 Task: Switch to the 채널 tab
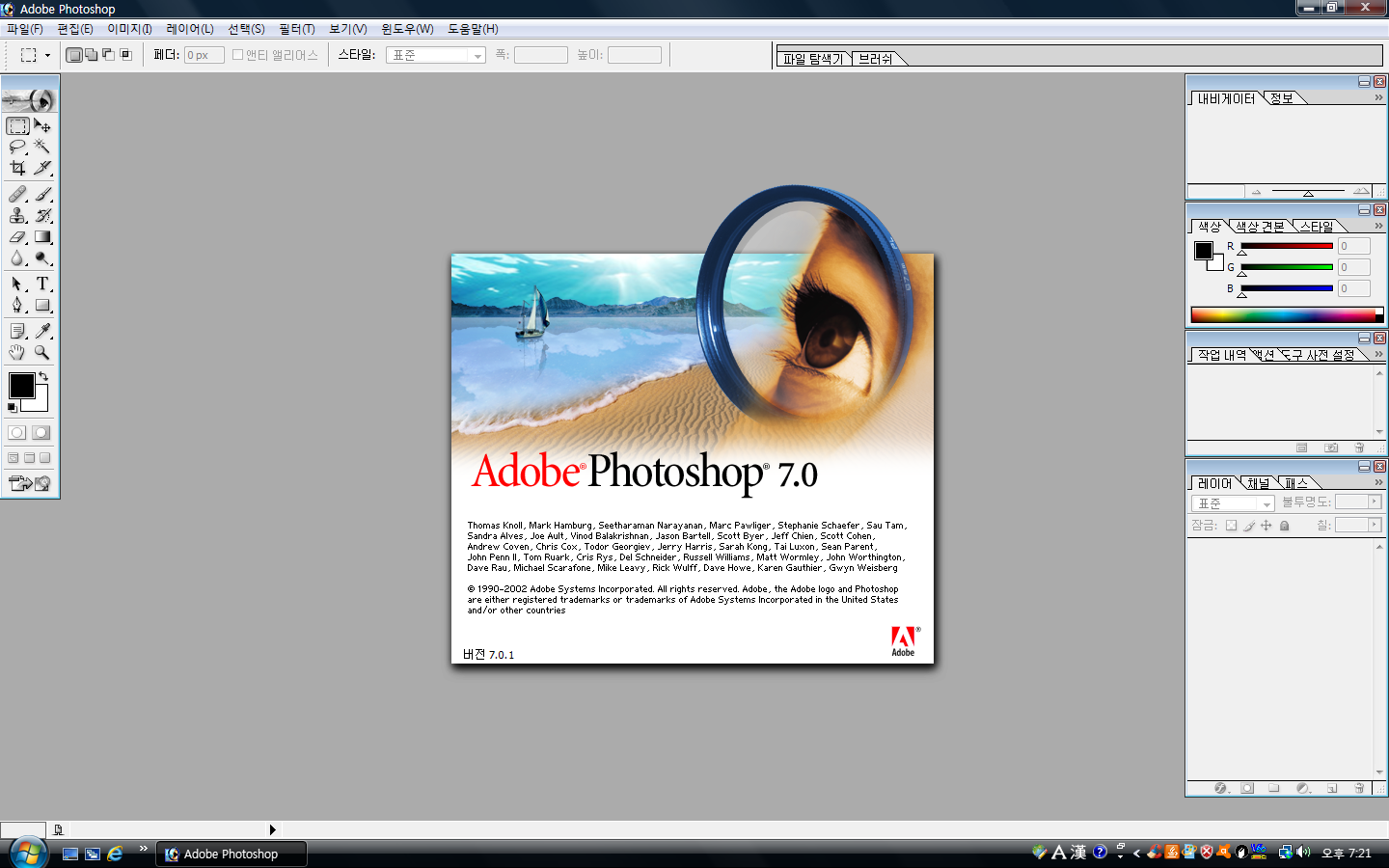point(1258,483)
